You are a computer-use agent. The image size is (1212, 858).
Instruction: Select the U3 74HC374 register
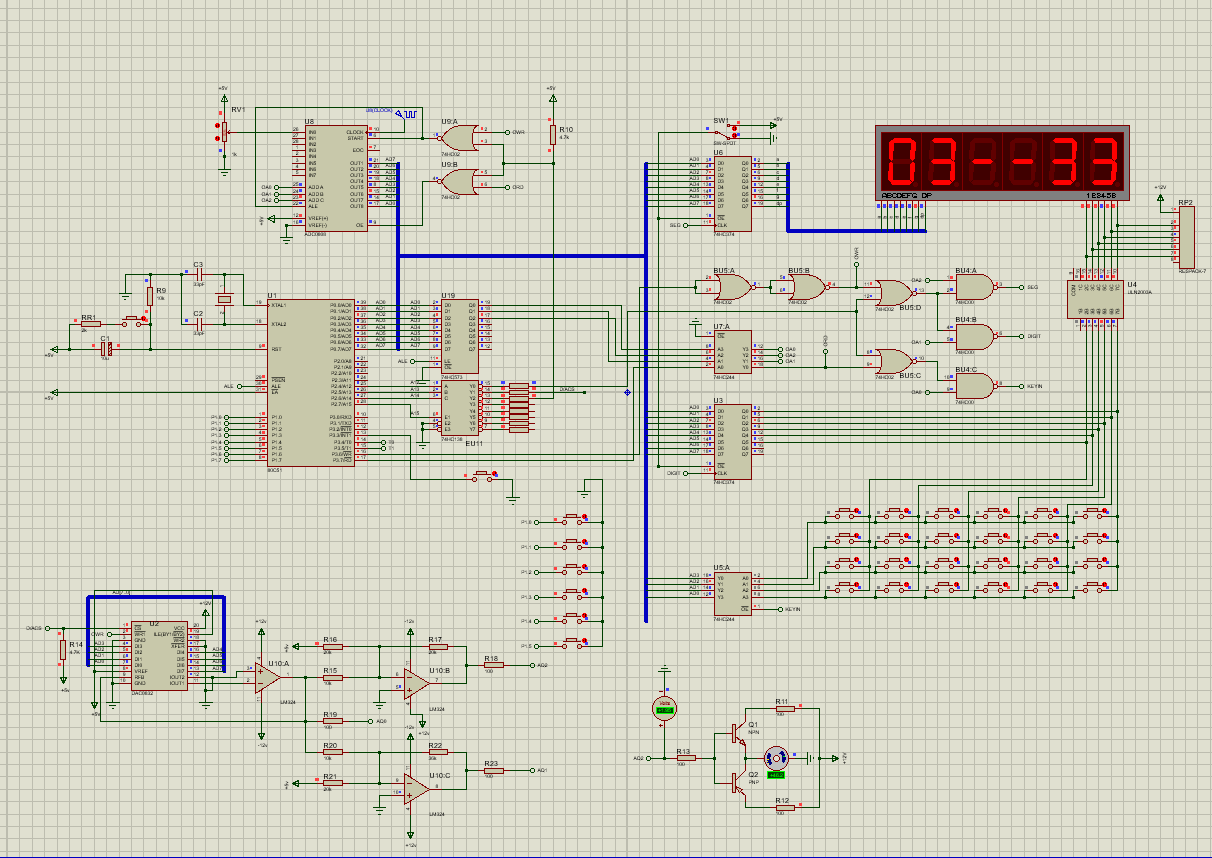[733, 441]
